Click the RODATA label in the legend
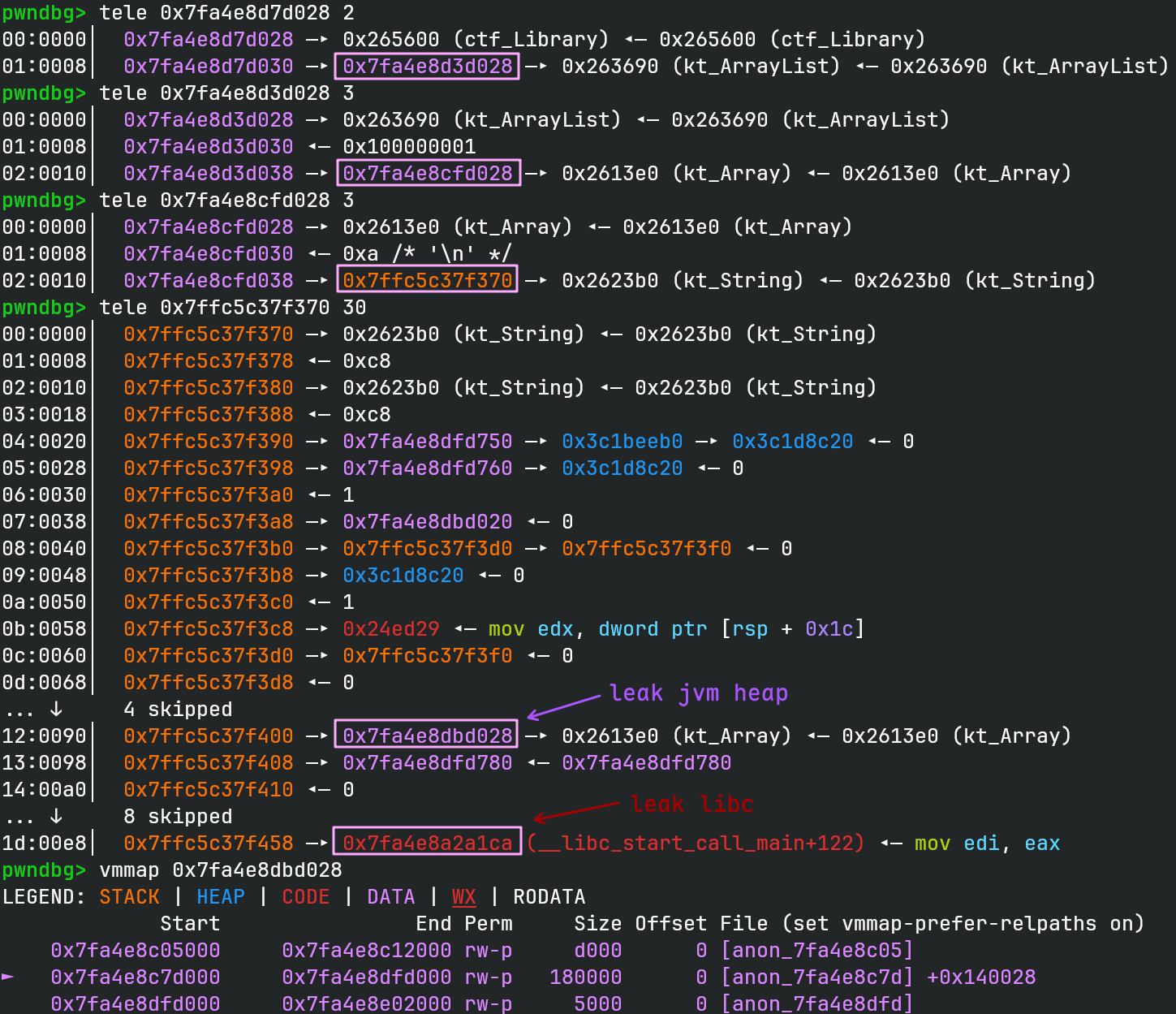The width and height of the screenshot is (1176, 1014). tap(549, 896)
